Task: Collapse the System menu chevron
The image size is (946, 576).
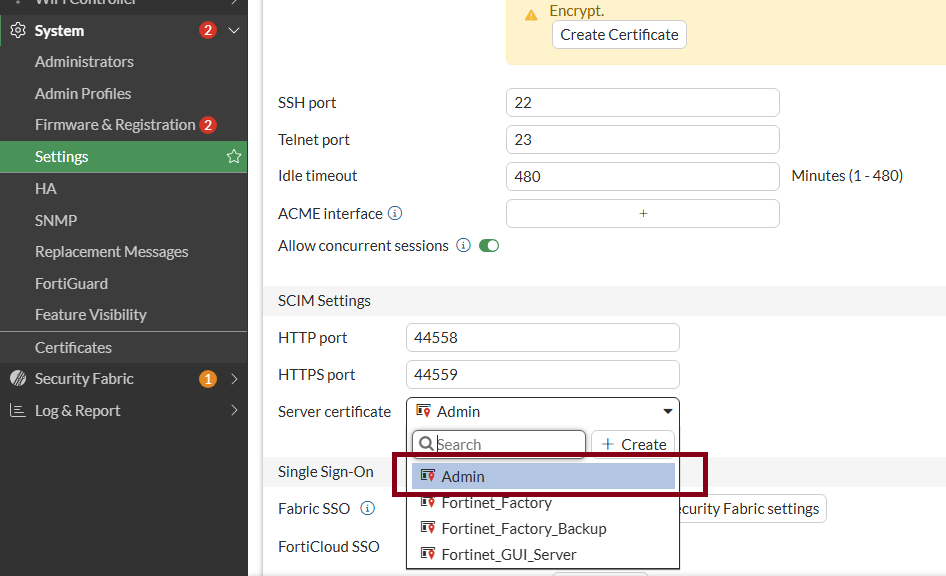Action: coord(234,30)
